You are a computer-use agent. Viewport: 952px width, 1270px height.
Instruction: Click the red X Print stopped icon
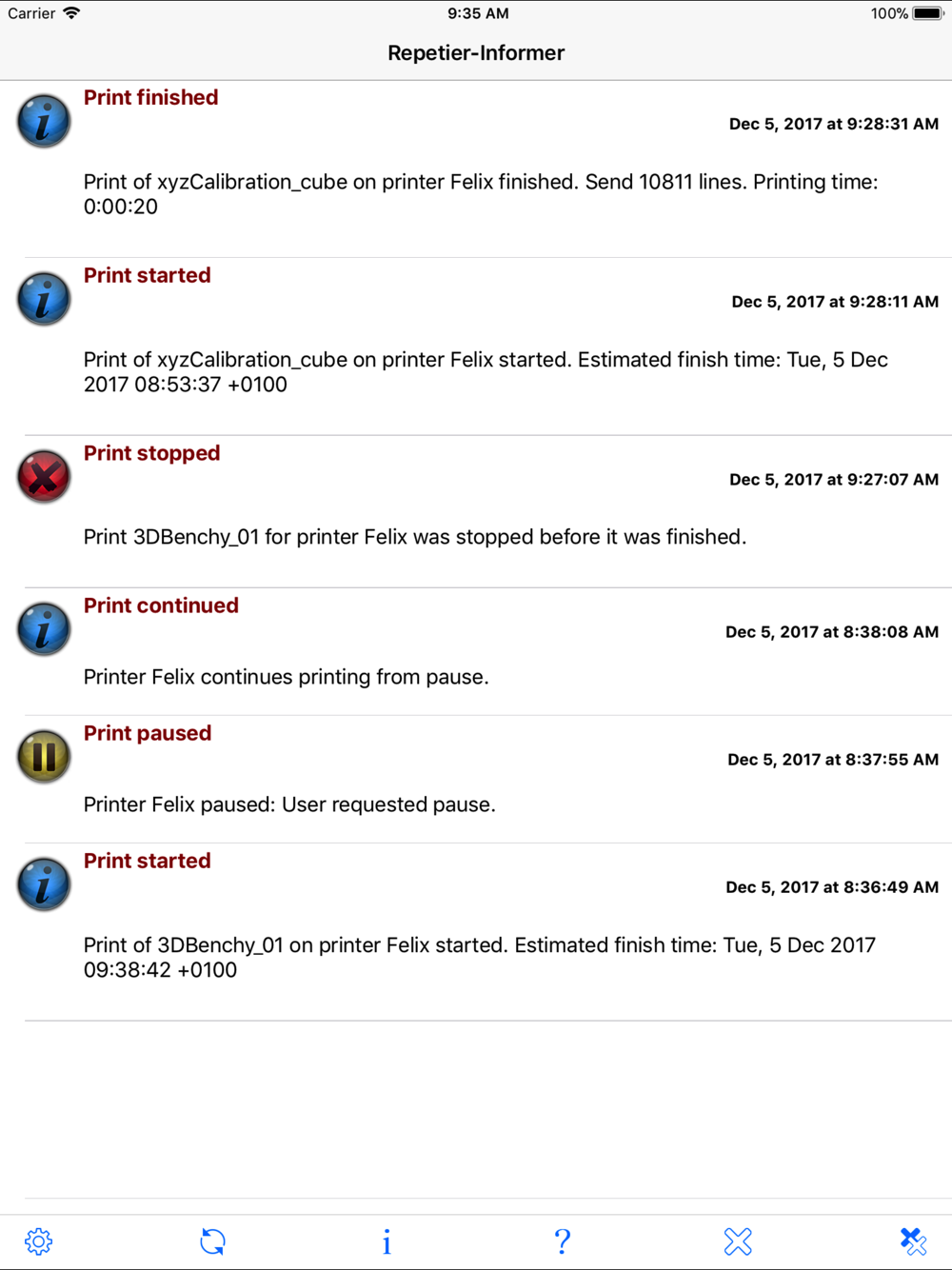click(44, 476)
